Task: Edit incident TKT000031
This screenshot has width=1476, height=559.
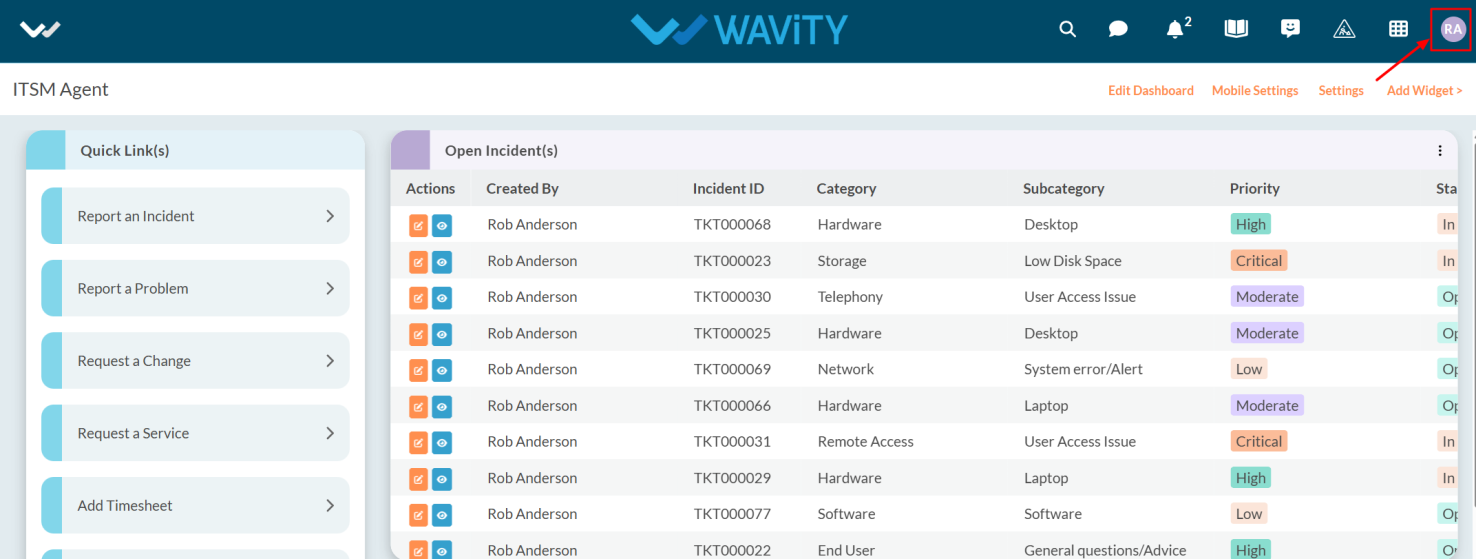Action: 418,442
